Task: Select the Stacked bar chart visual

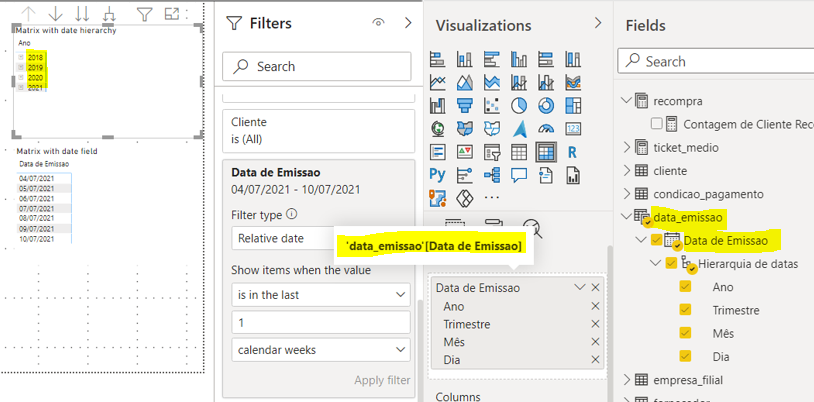Action: click(438, 59)
